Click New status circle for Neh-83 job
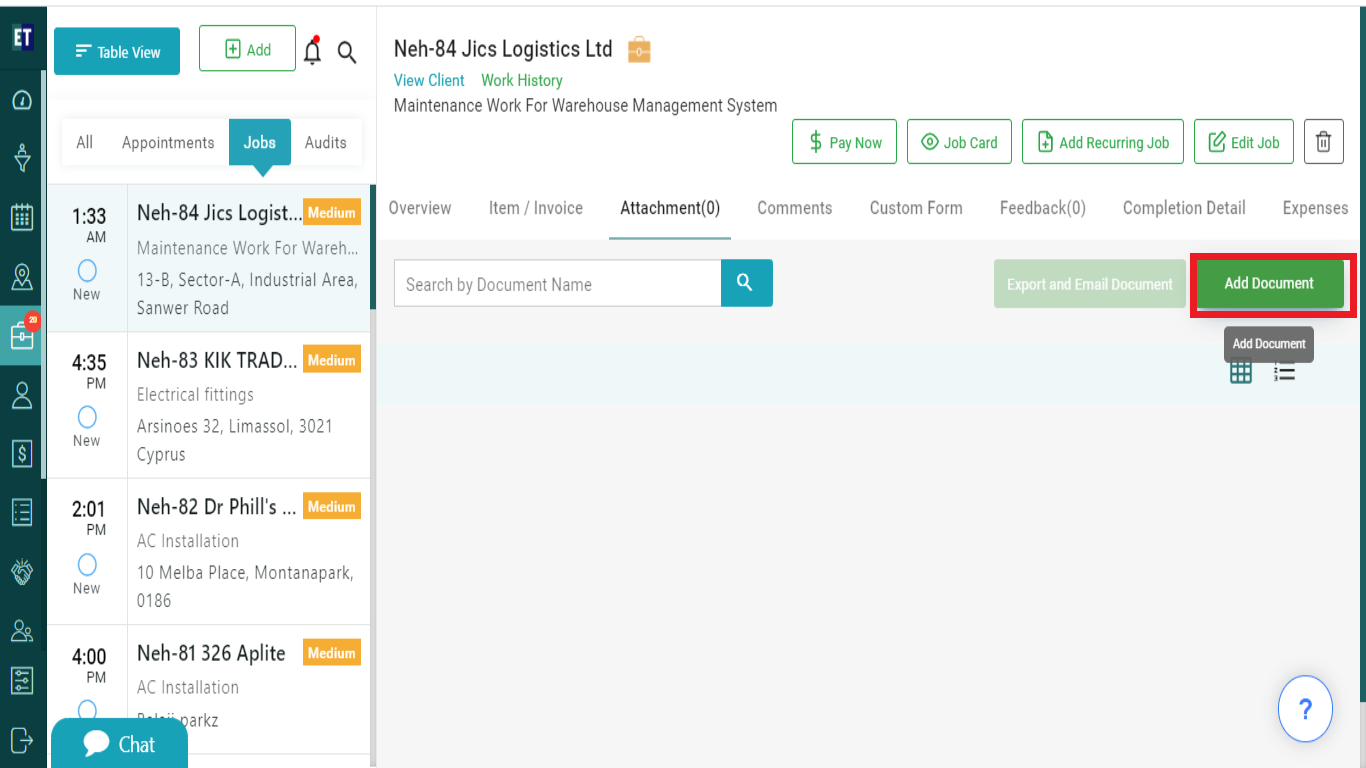Viewport: 1366px width, 768px height. (87, 417)
